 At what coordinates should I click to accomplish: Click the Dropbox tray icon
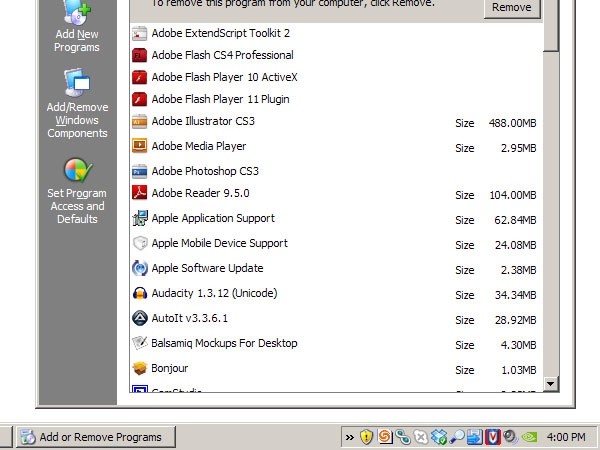[x=439, y=437]
